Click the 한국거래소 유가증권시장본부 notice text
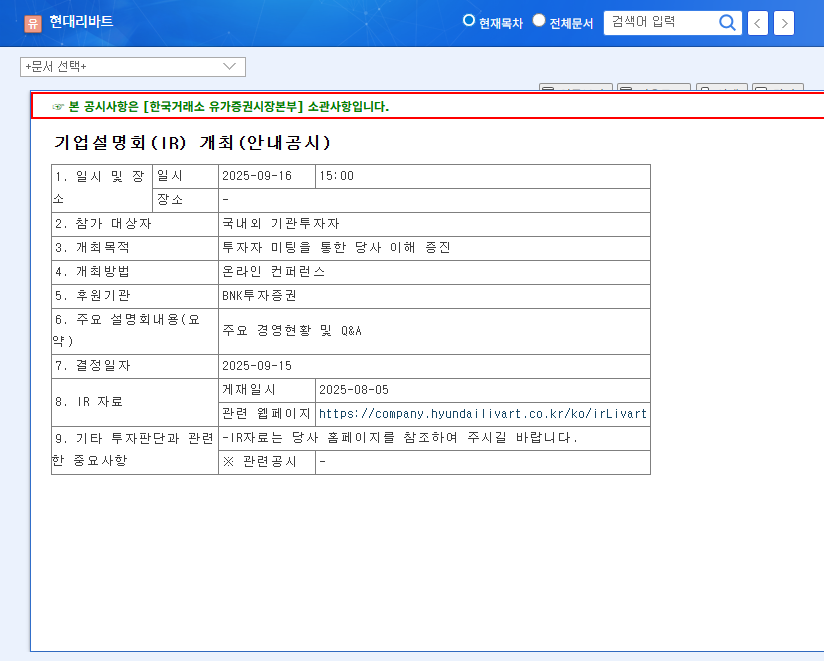The height and width of the screenshot is (661, 824). [223, 107]
